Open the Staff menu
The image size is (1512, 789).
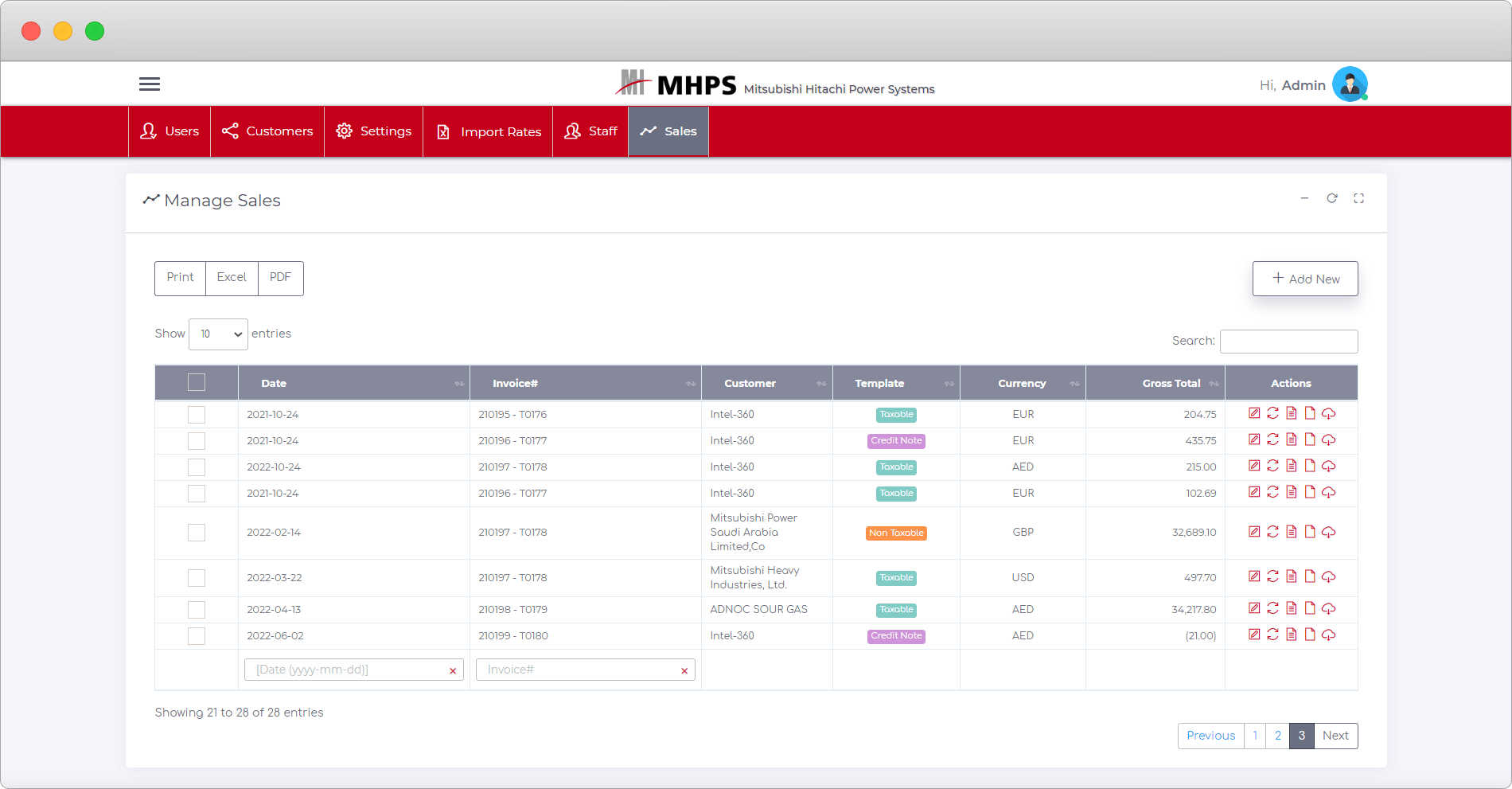tap(590, 131)
